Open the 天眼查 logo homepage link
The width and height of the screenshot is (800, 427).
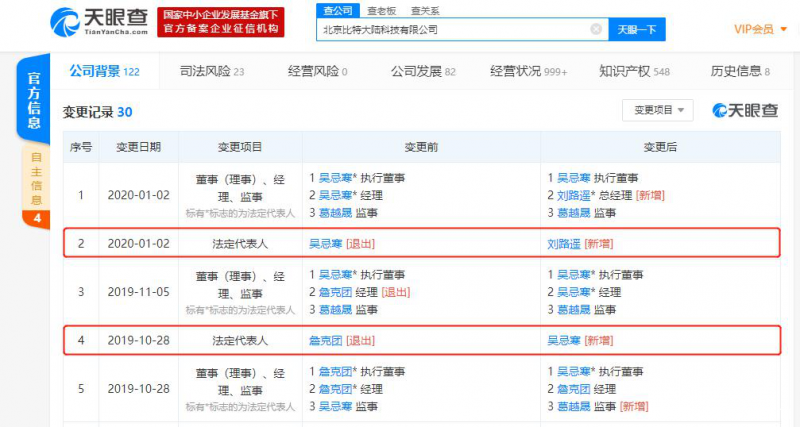pyautogui.click(x=99, y=22)
